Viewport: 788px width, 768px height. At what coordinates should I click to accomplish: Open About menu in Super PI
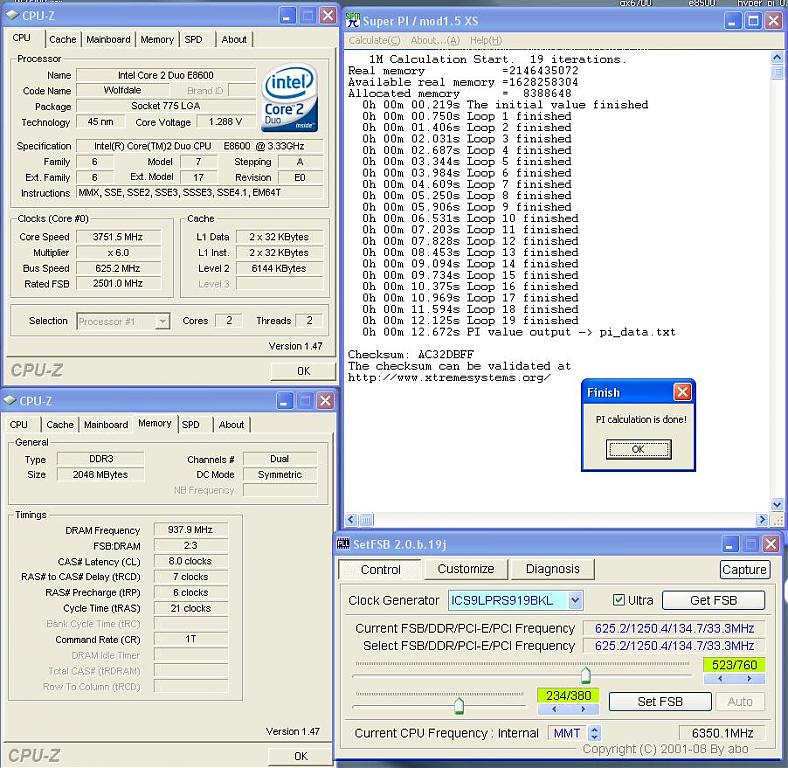pos(435,40)
